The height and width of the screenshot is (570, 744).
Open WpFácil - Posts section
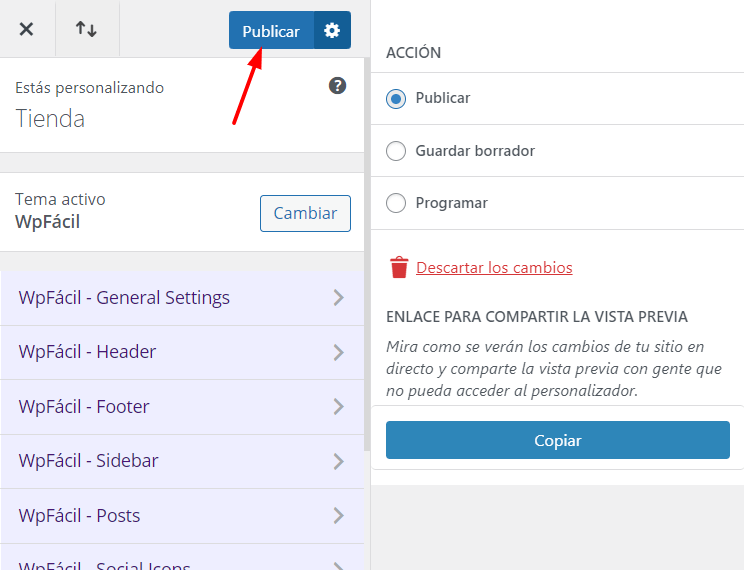pyautogui.click(x=182, y=516)
